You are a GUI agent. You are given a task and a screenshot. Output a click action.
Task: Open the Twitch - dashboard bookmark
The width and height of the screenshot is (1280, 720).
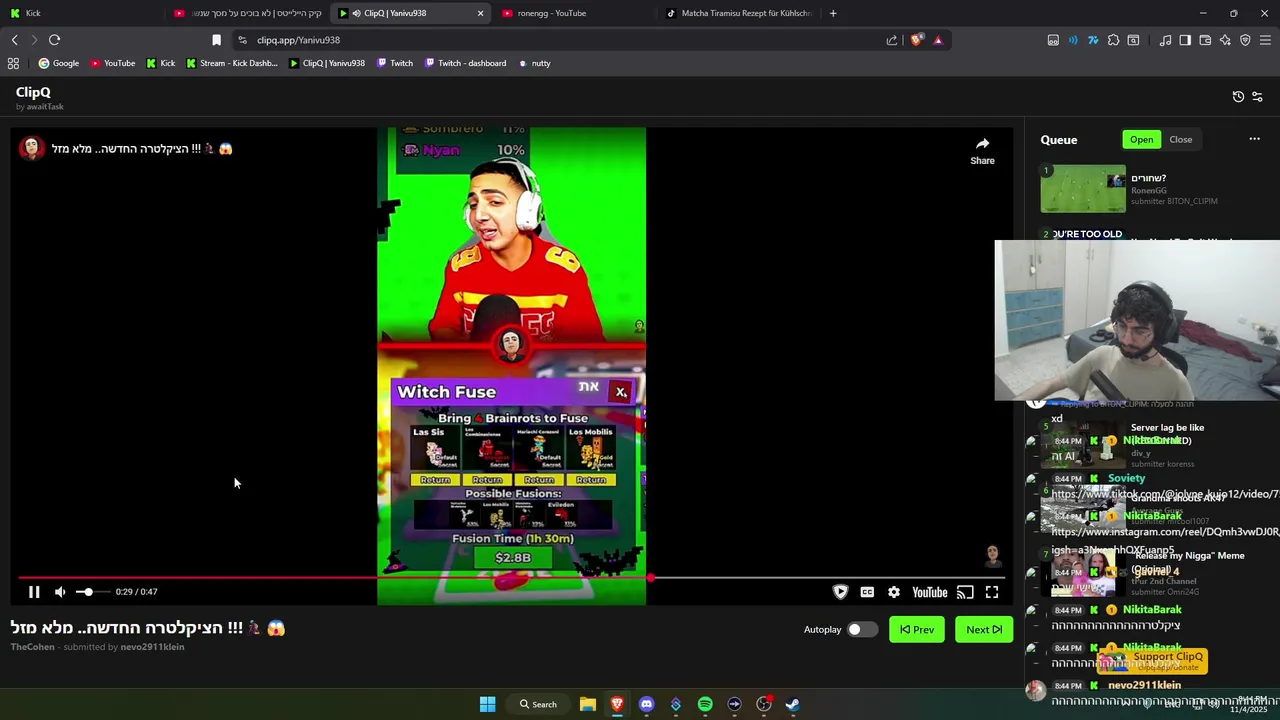pos(466,63)
